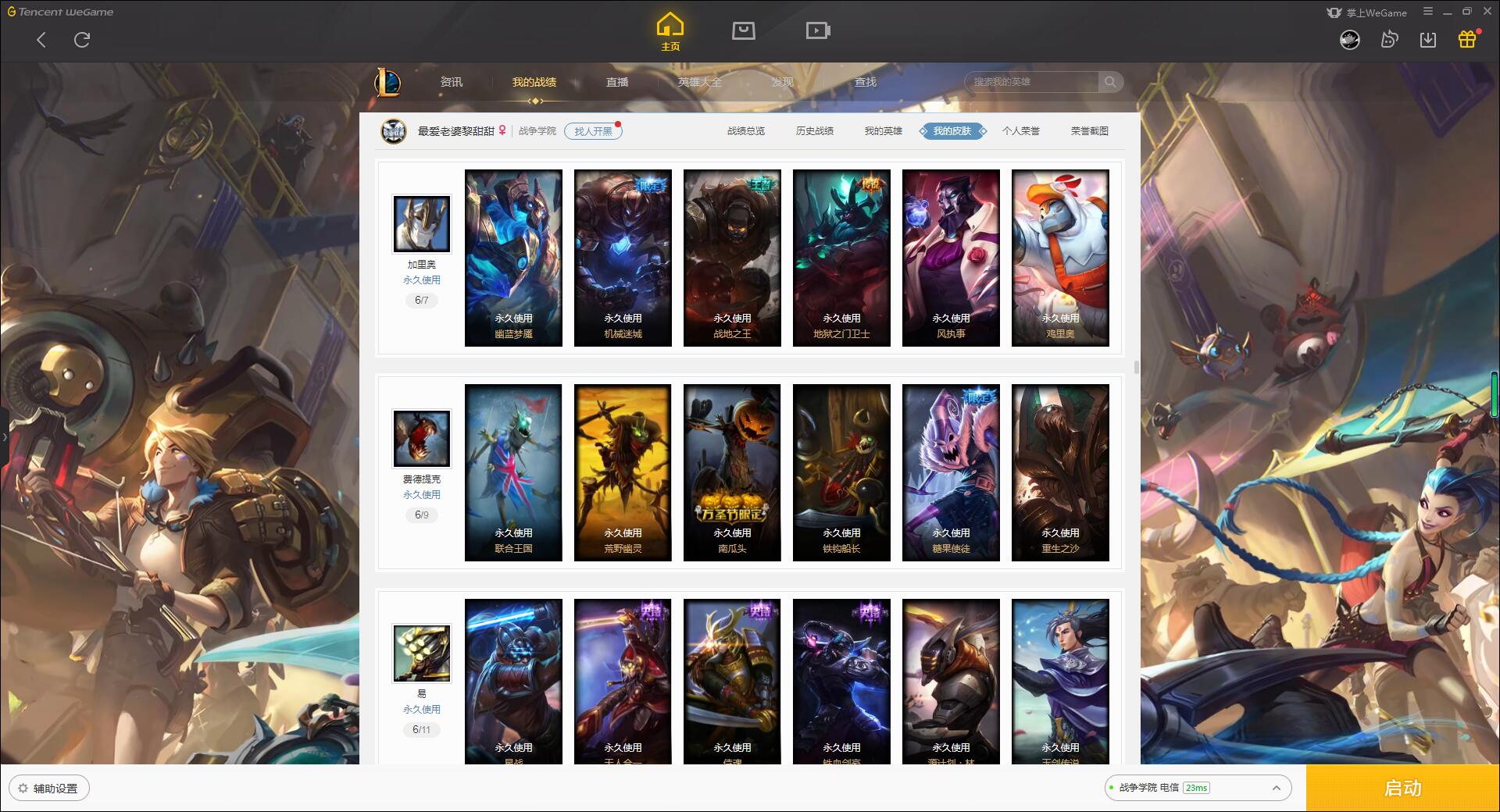Refresh the page with the reload icon
The image size is (1500, 812).
(x=82, y=40)
